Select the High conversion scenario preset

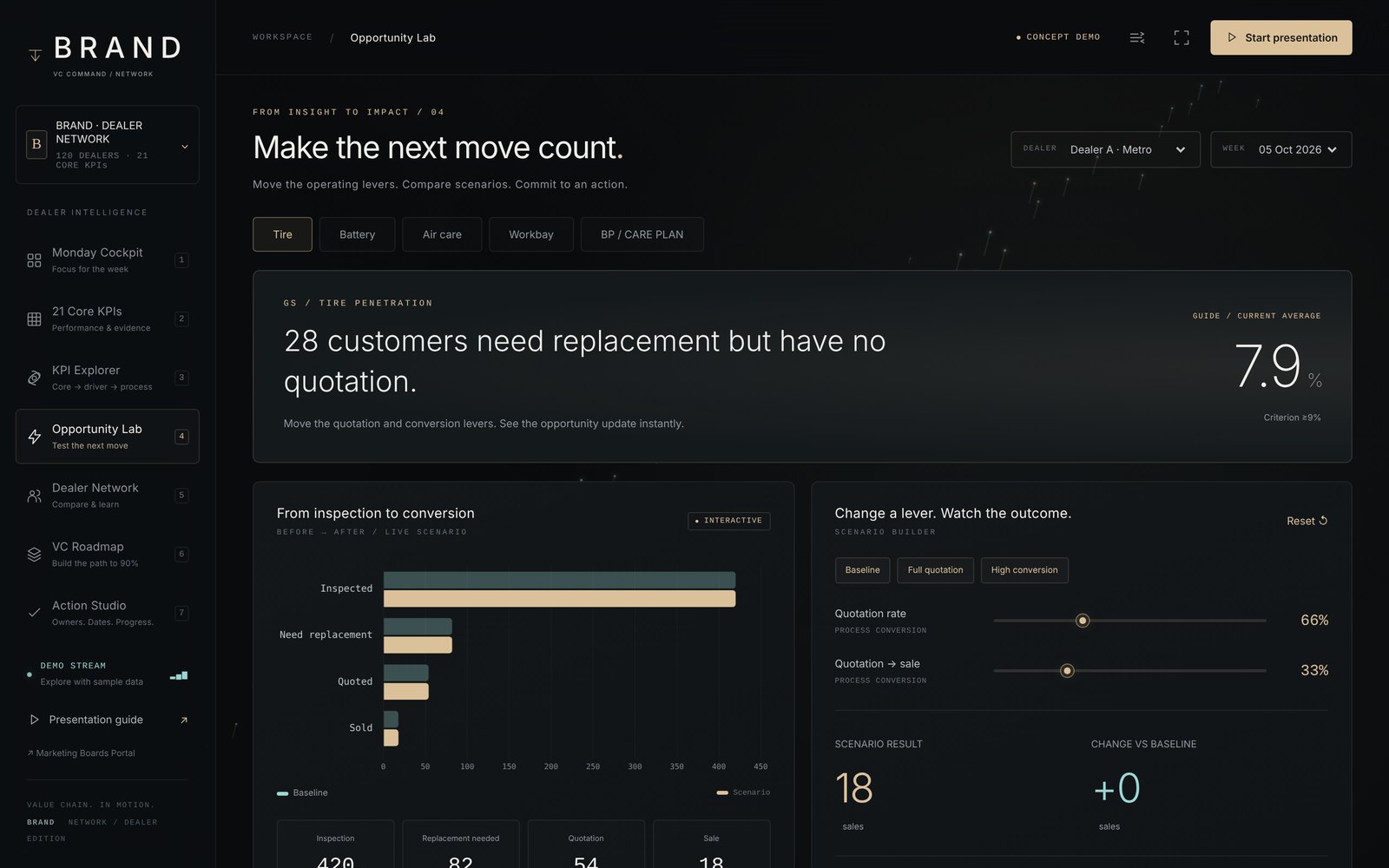click(1024, 570)
